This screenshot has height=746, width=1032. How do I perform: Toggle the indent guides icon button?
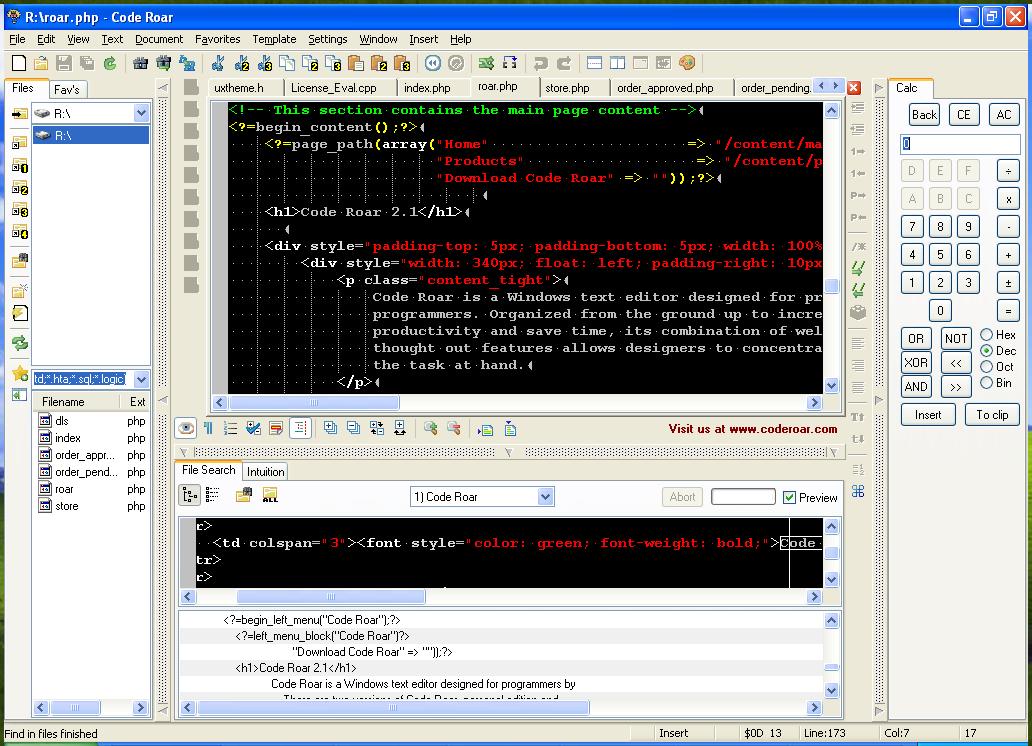299,429
